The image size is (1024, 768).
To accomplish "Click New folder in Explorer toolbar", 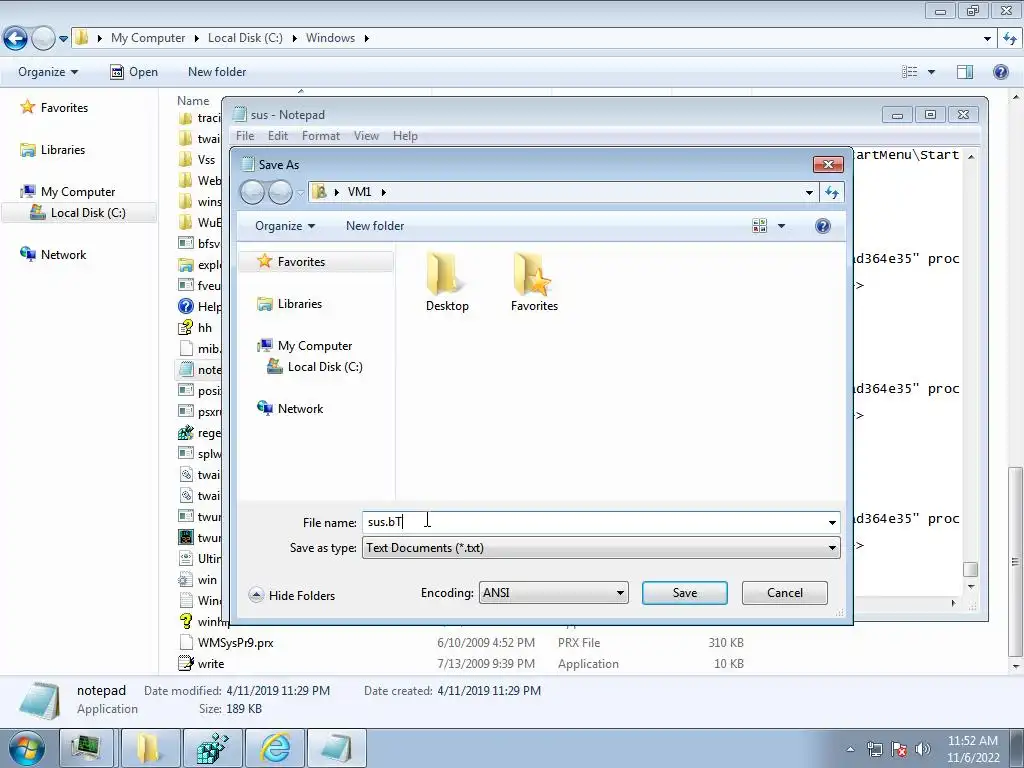I will pyautogui.click(x=217, y=72).
